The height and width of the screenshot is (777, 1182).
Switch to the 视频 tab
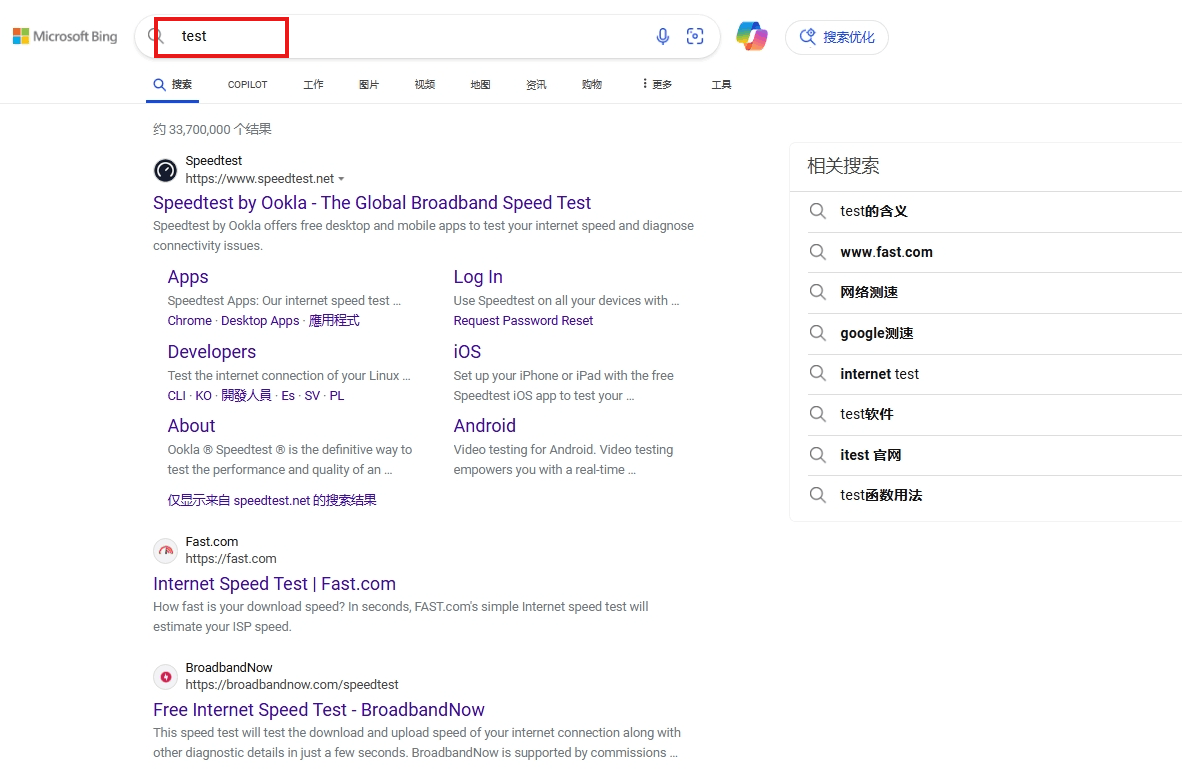(x=424, y=84)
